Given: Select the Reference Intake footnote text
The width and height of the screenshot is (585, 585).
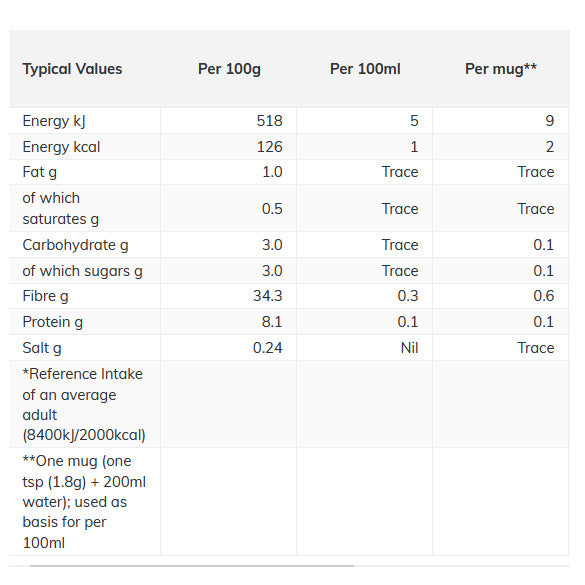Looking at the screenshot, I should click(84, 404).
